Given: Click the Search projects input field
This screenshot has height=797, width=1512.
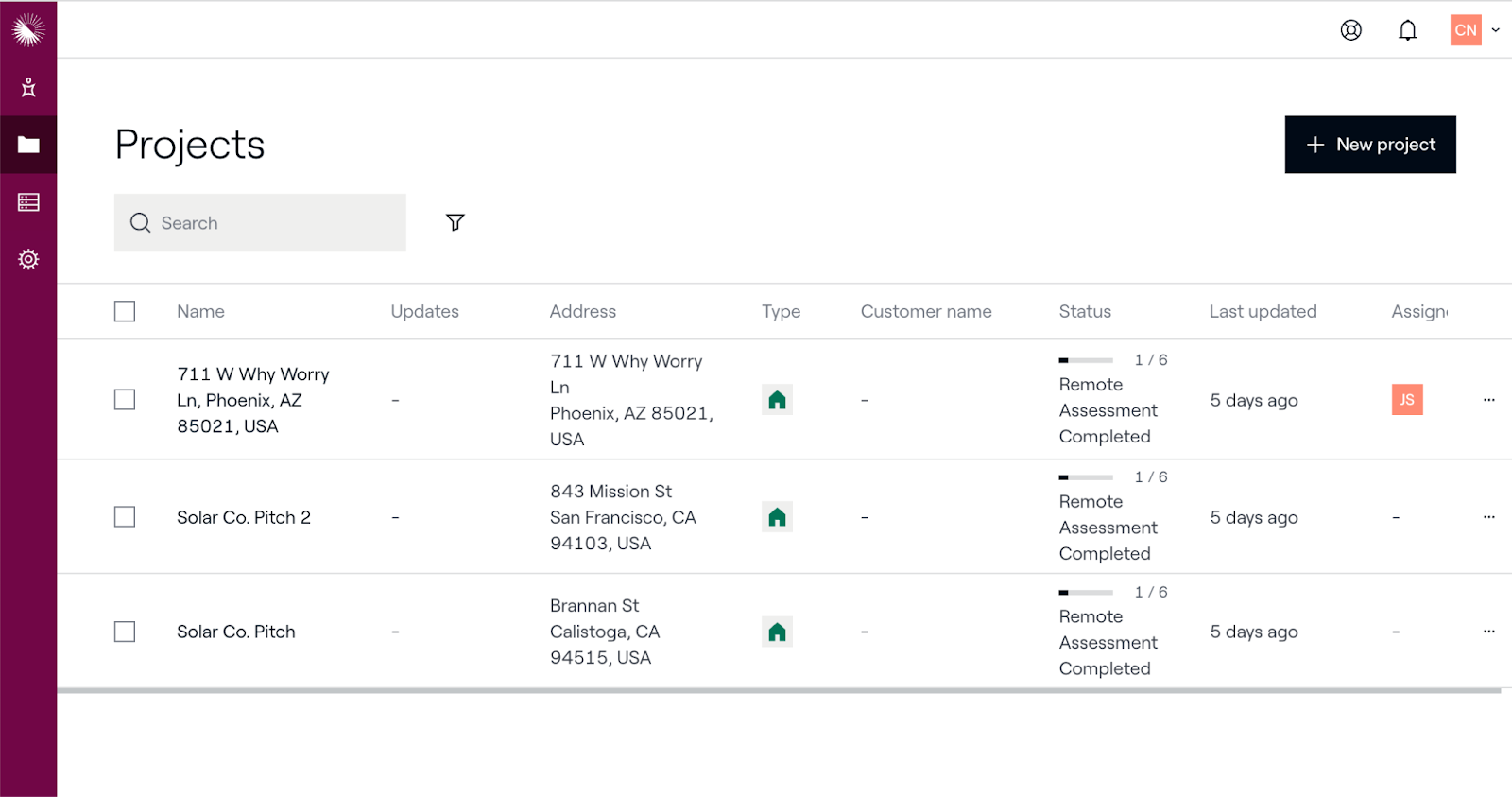Looking at the screenshot, I should tap(274, 223).
